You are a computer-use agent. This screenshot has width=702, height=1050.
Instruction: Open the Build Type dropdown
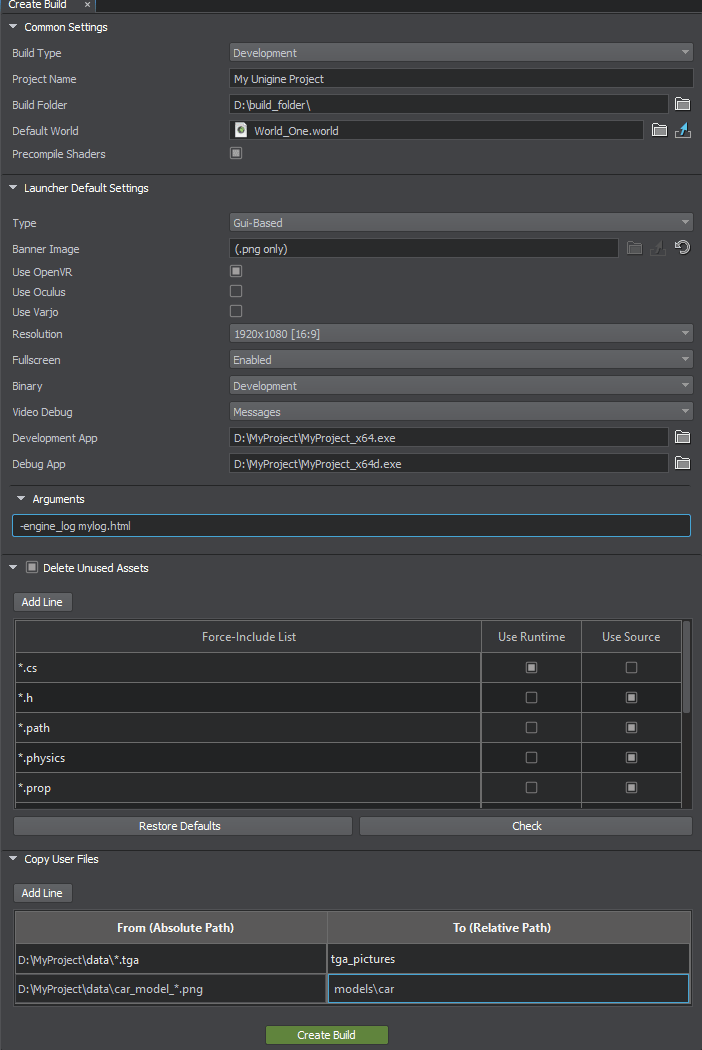(x=461, y=53)
